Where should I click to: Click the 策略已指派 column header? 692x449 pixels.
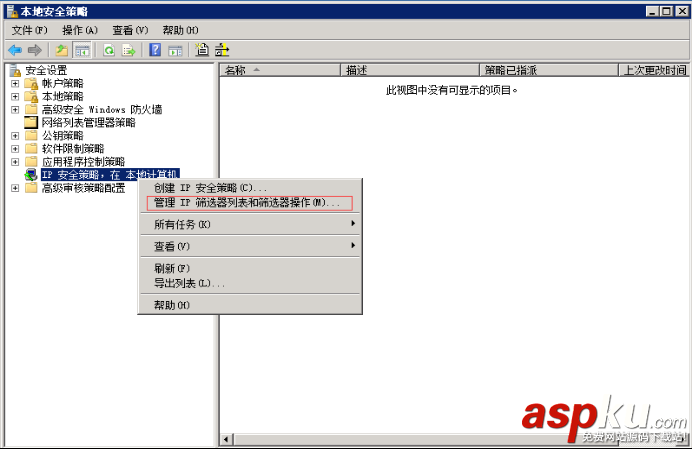[549, 70]
